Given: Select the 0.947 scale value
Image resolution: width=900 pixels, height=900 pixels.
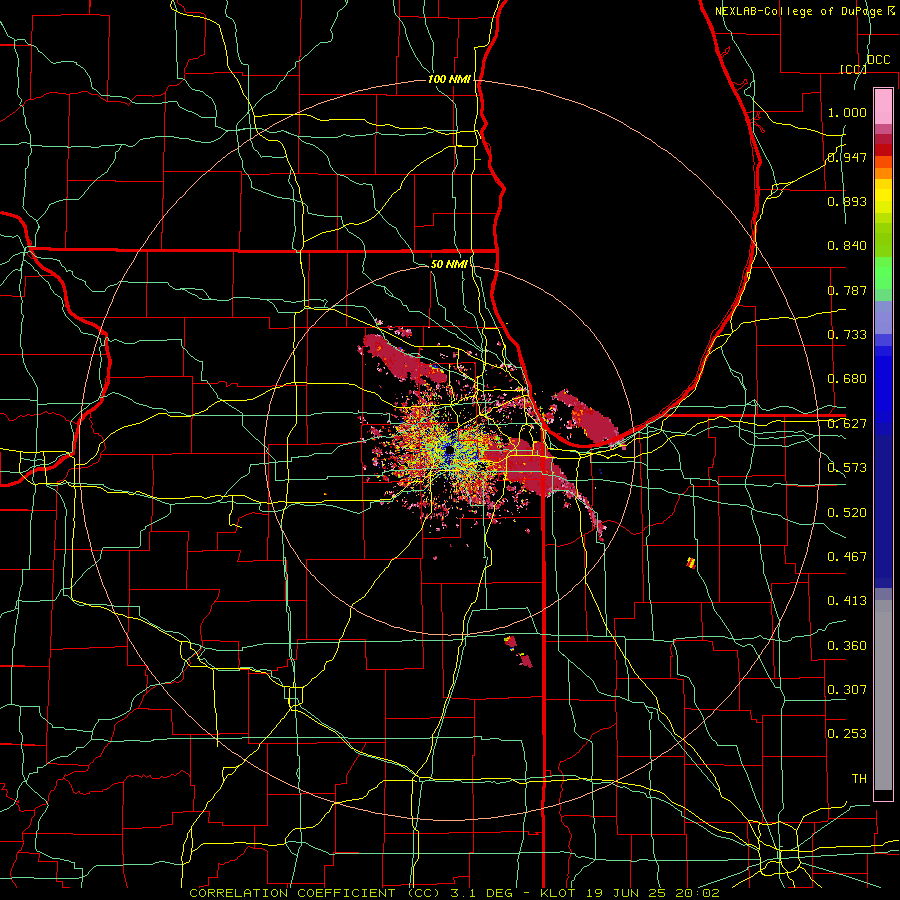Looking at the screenshot, I should 847,157.
